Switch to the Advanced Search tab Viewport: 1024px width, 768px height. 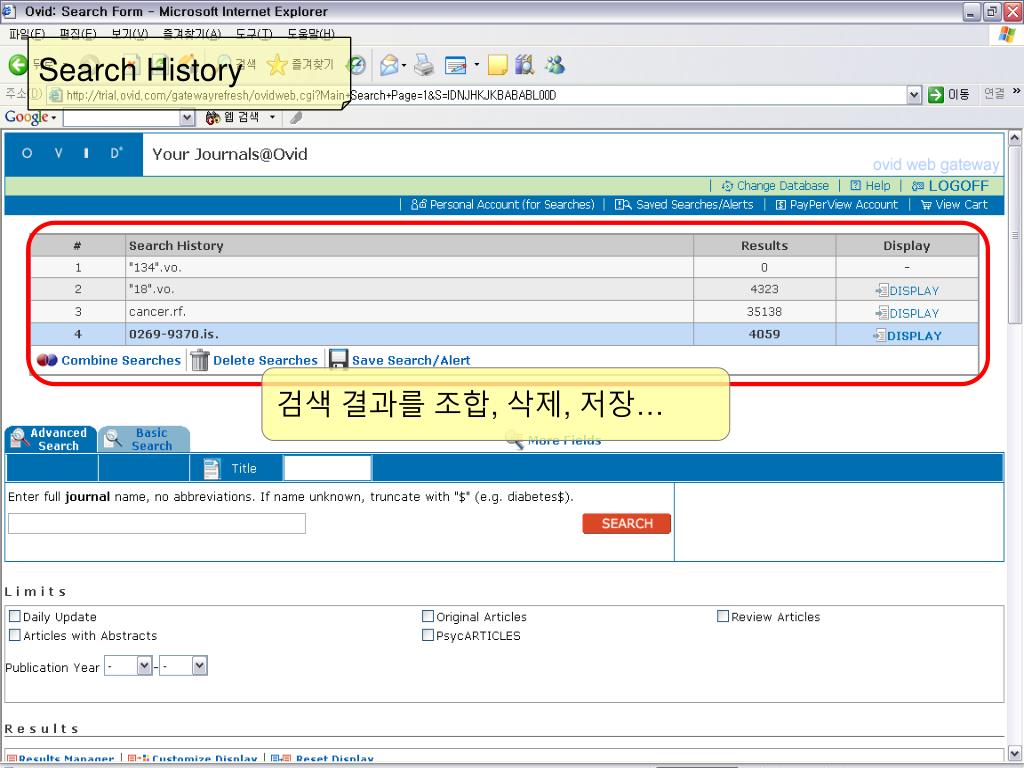51,439
